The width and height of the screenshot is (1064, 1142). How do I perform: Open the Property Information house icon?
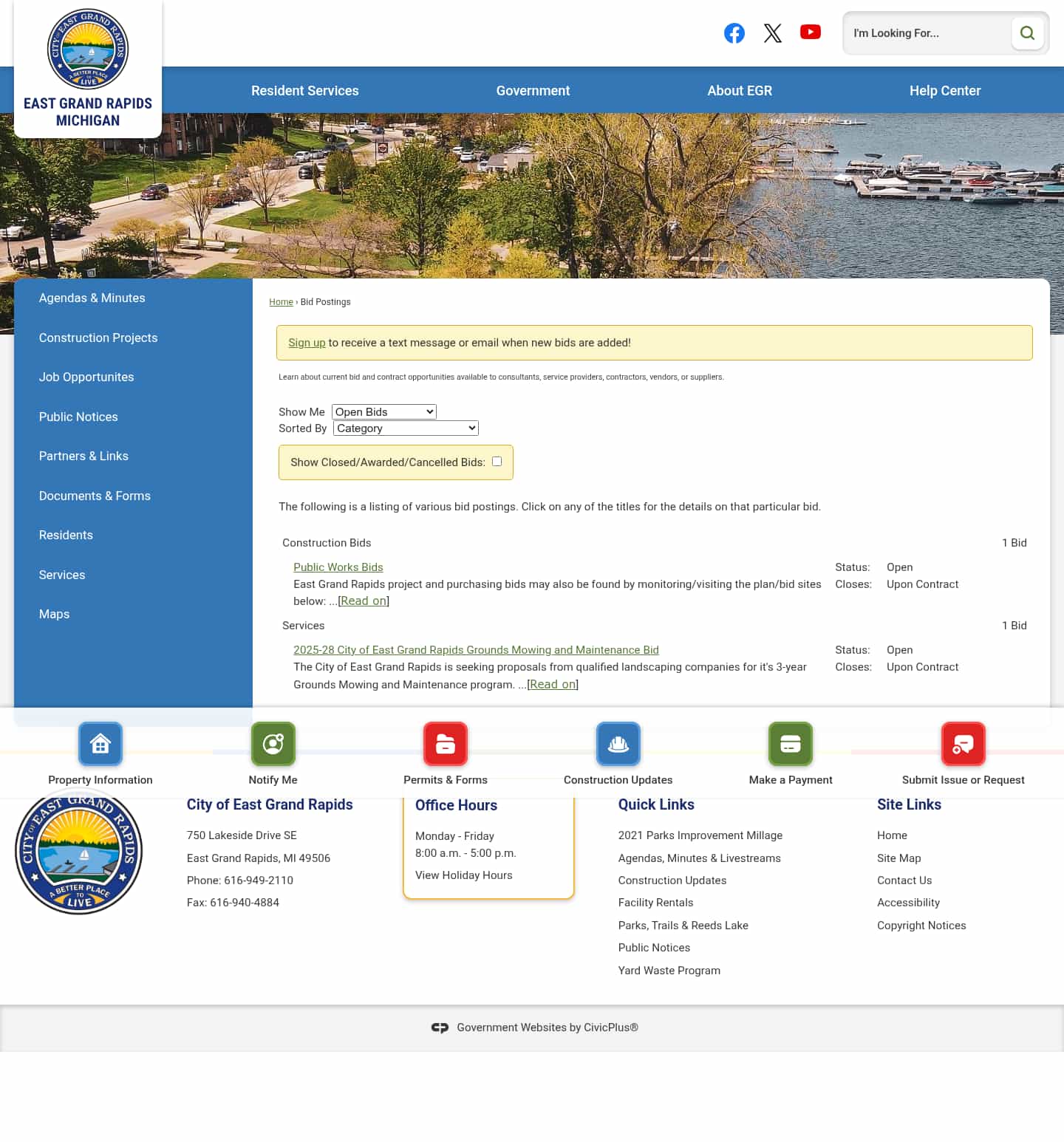click(100, 744)
